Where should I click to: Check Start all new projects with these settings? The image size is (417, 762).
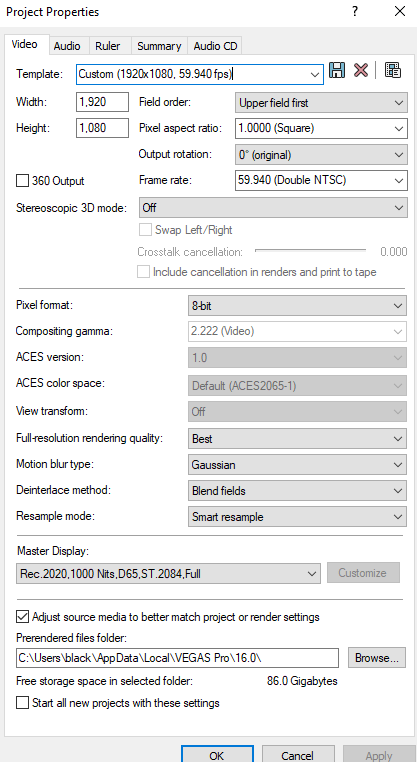22,703
